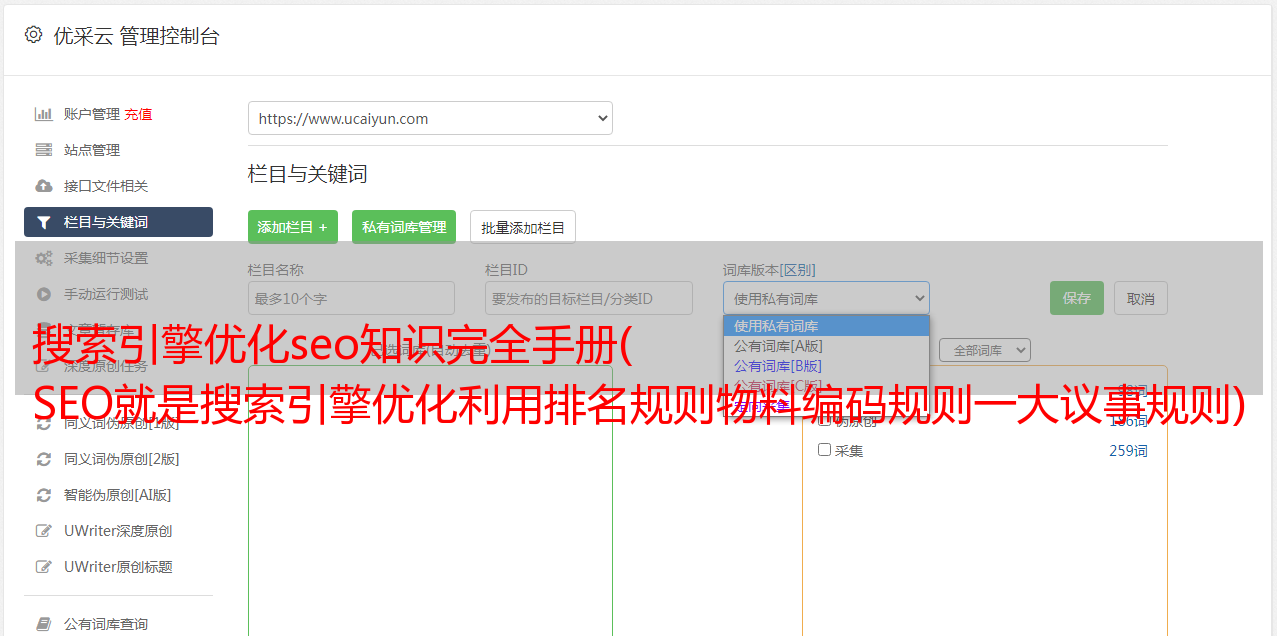Click the bar chart icon for 账户管理

click(x=43, y=114)
